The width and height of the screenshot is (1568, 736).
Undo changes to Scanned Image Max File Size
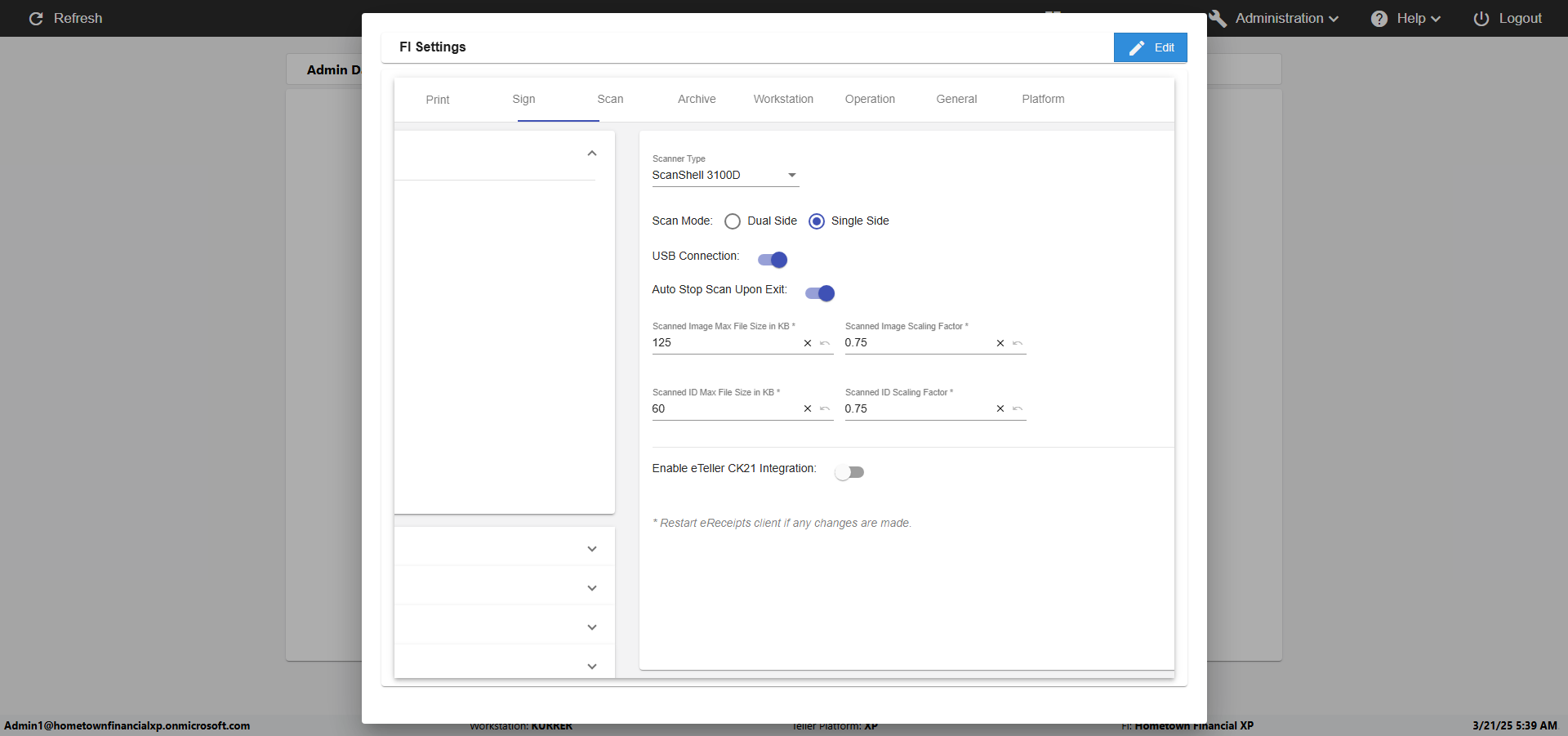click(x=825, y=343)
